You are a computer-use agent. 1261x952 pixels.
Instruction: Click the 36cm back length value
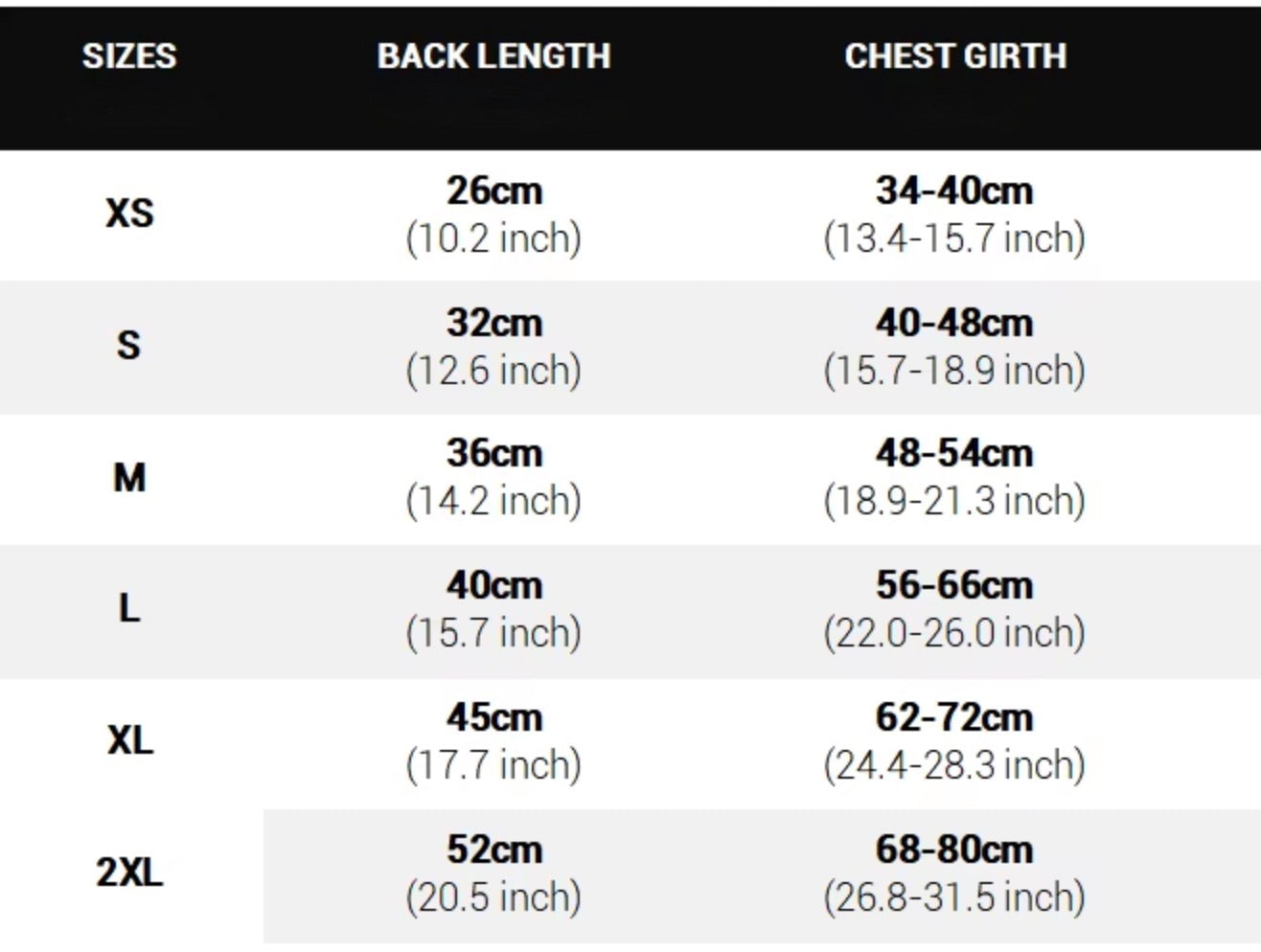click(x=493, y=454)
